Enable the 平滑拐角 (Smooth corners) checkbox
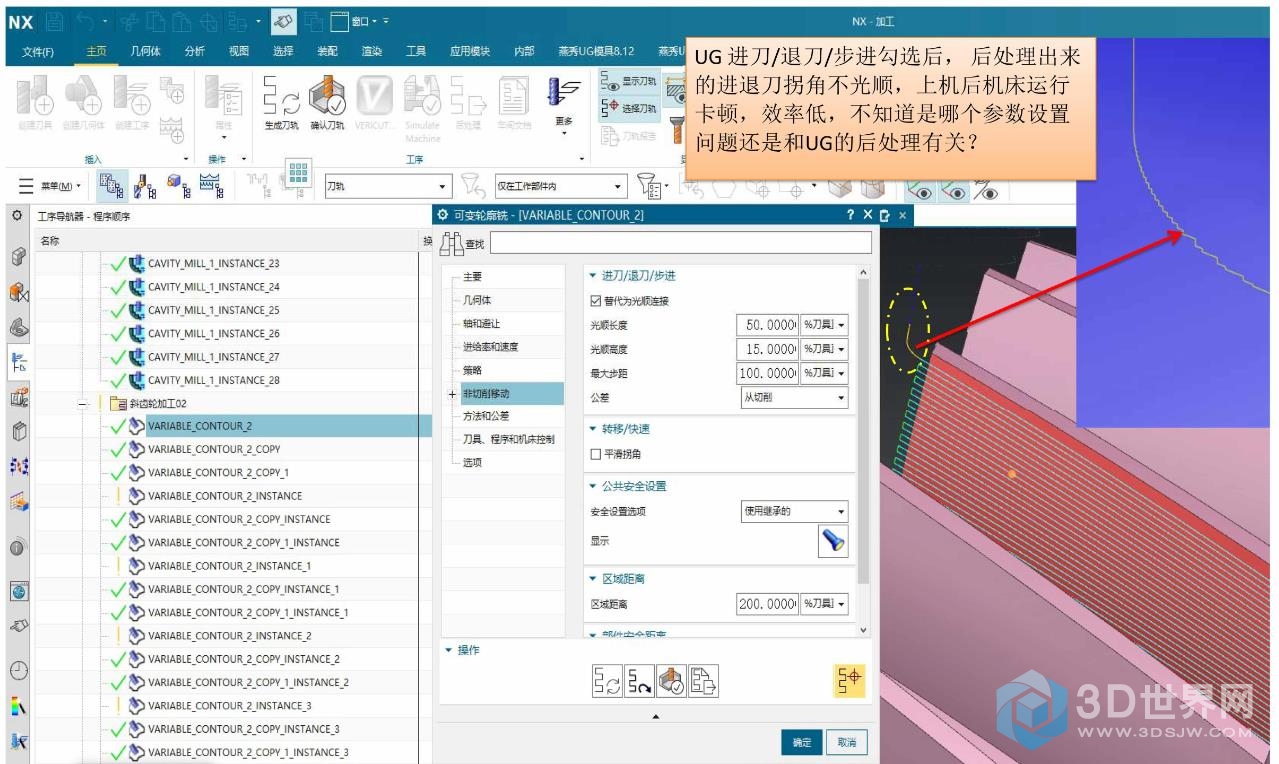This screenshot has height=764, width=1279. 597,454
